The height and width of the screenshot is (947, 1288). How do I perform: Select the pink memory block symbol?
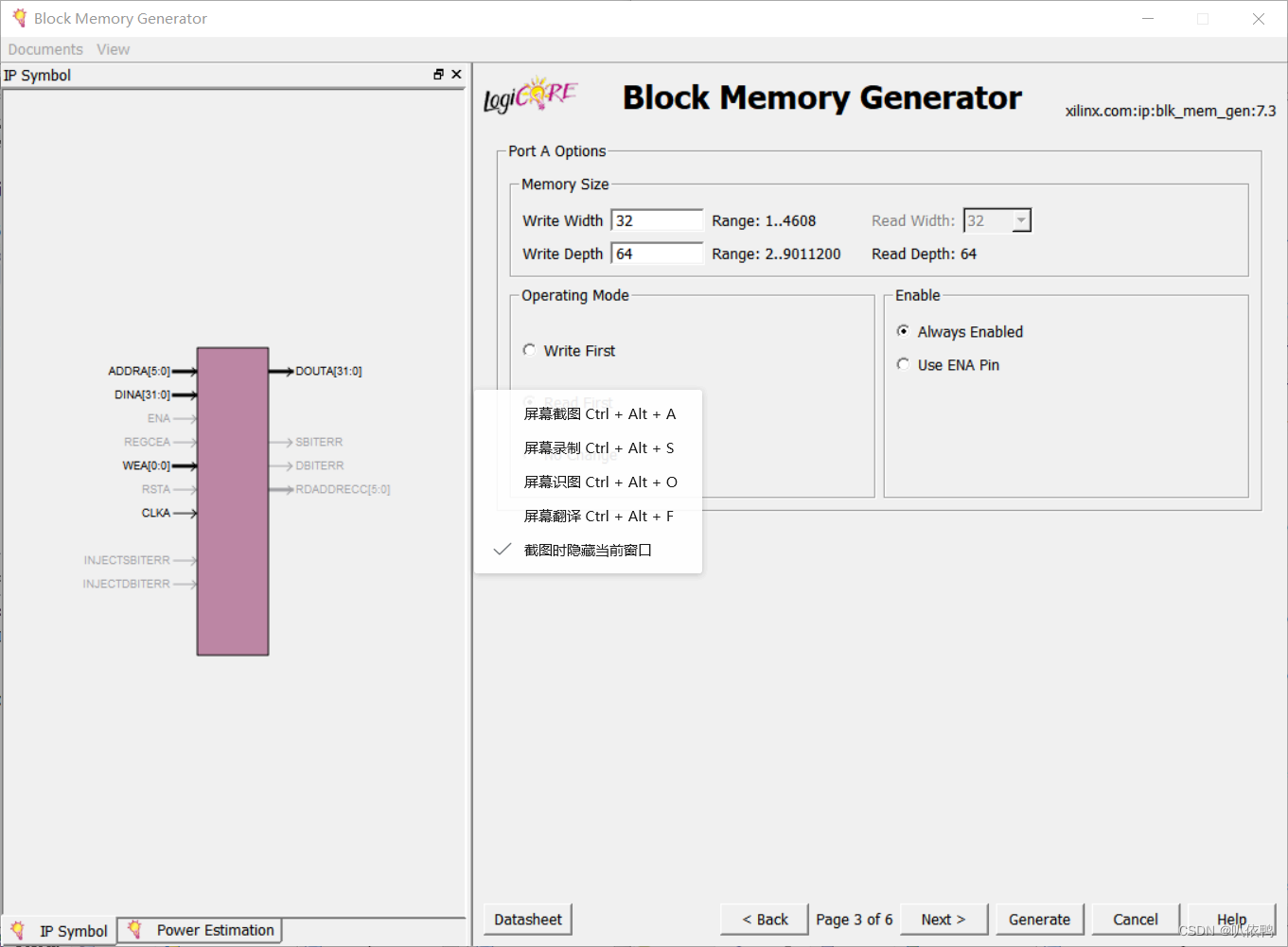(x=233, y=501)
